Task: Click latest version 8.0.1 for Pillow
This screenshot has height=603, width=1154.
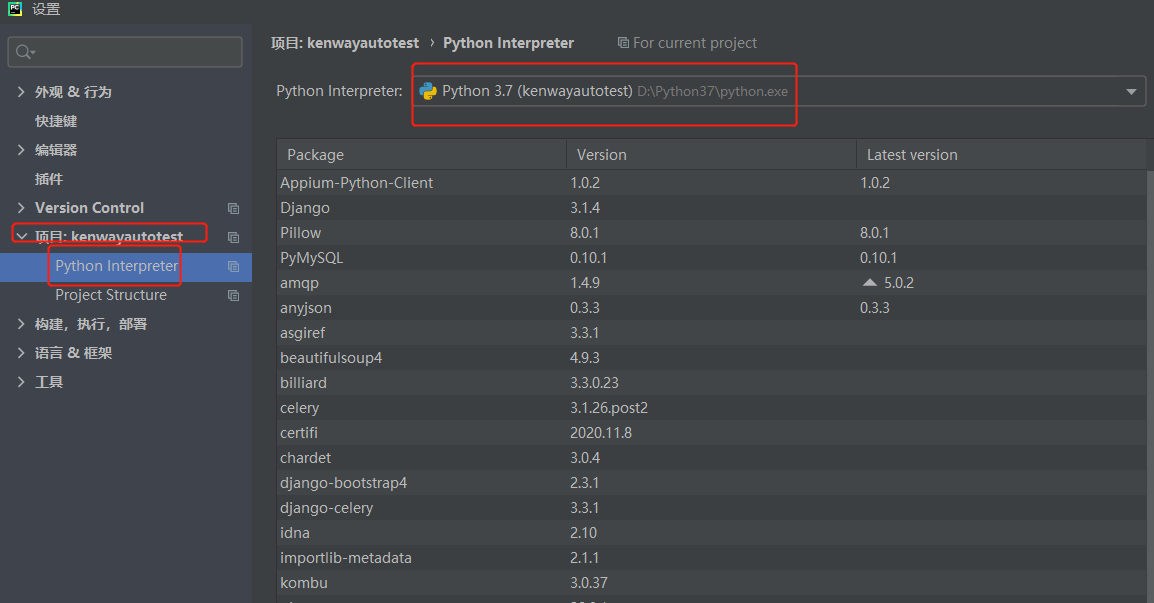Action: [874, 233]
